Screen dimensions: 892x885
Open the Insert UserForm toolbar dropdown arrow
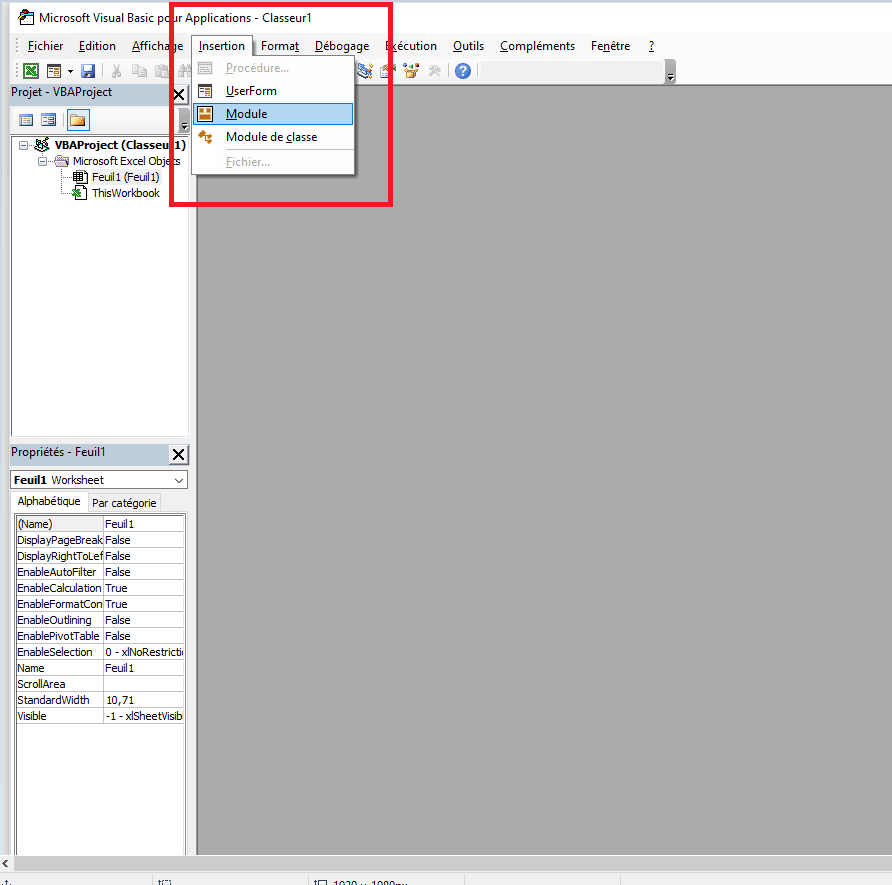(x=70, y=71)
